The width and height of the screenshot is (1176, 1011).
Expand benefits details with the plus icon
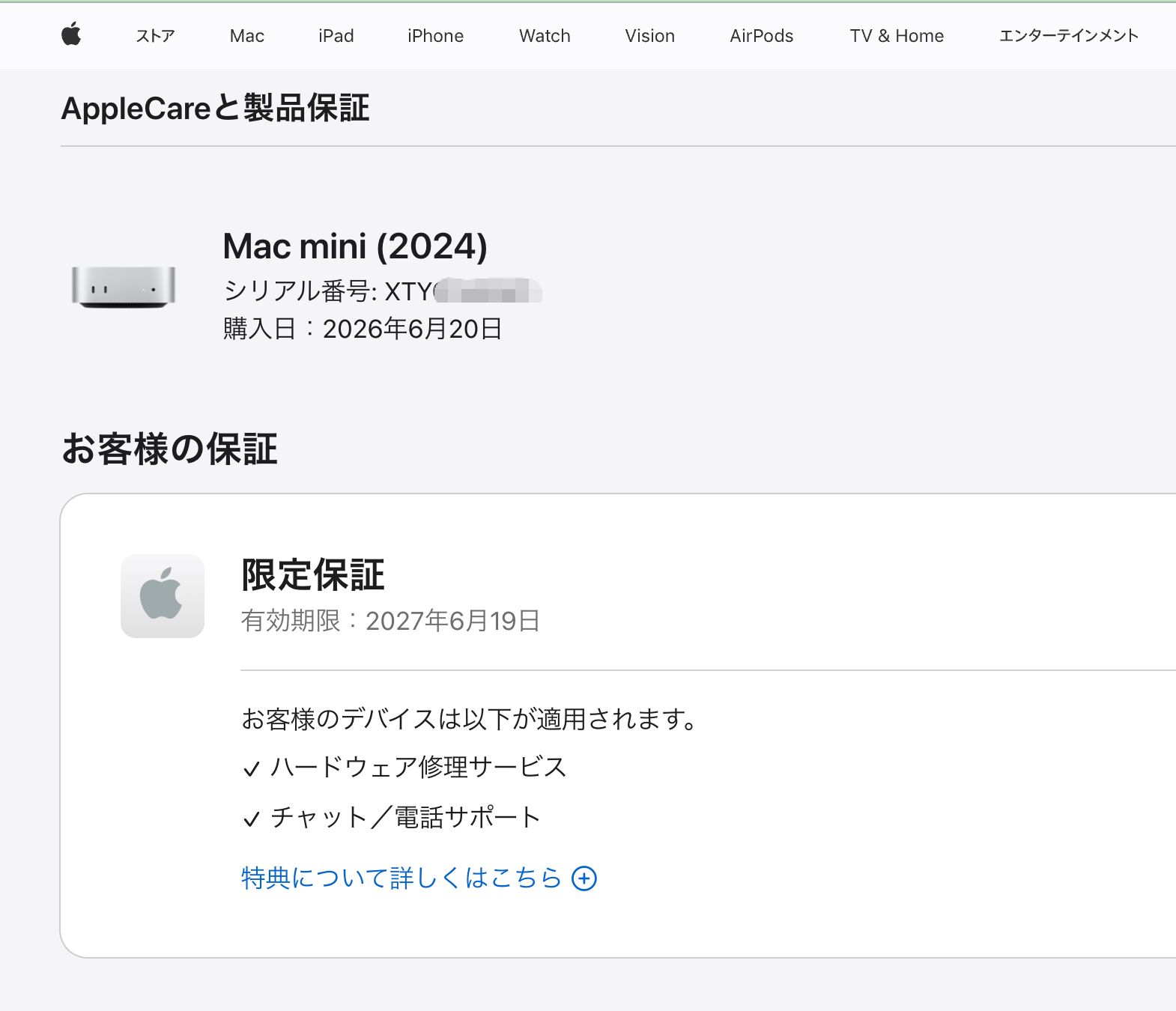click(x=584, y=878)
